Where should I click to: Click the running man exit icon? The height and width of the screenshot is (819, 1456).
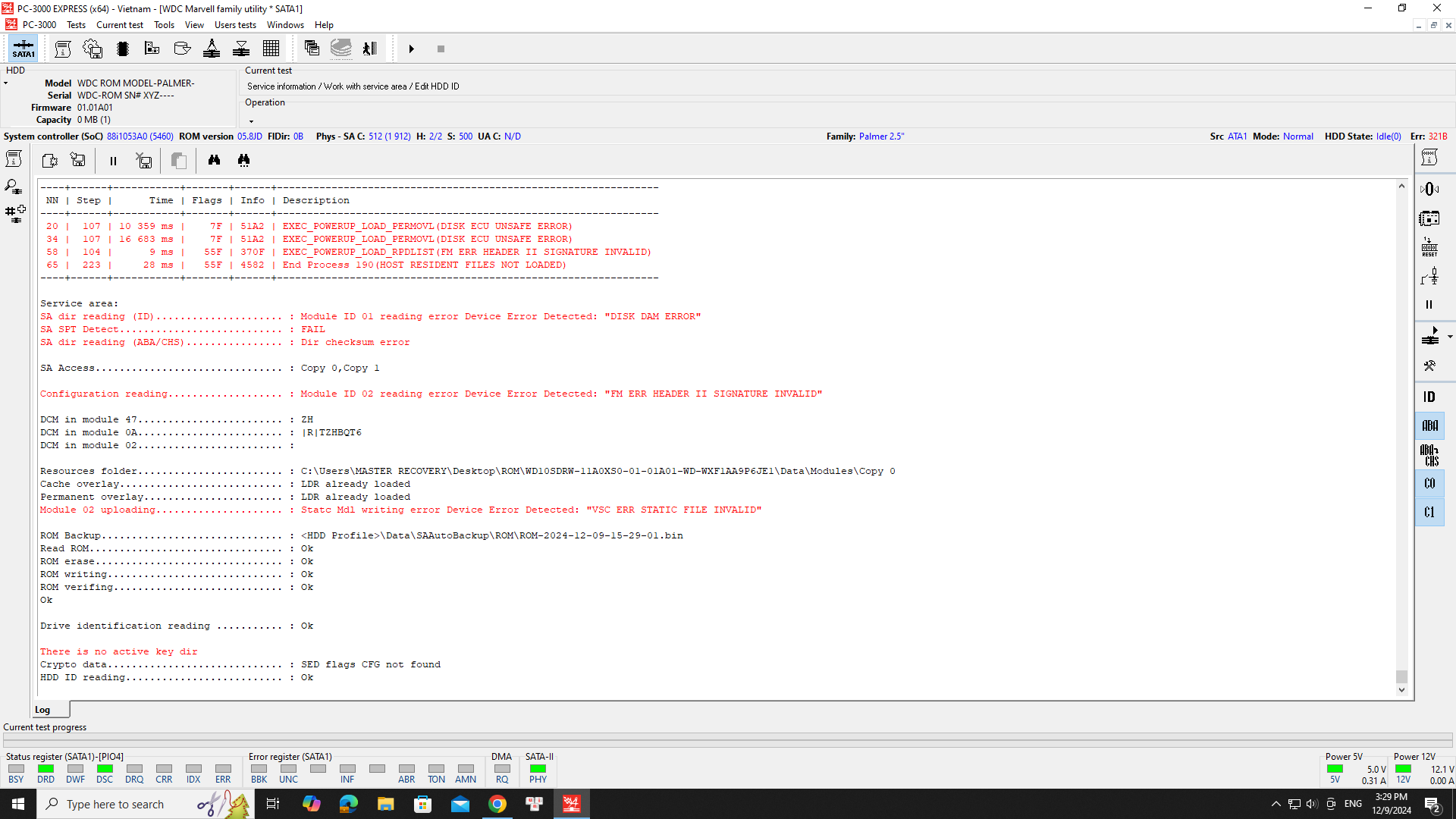pos(370,49)
